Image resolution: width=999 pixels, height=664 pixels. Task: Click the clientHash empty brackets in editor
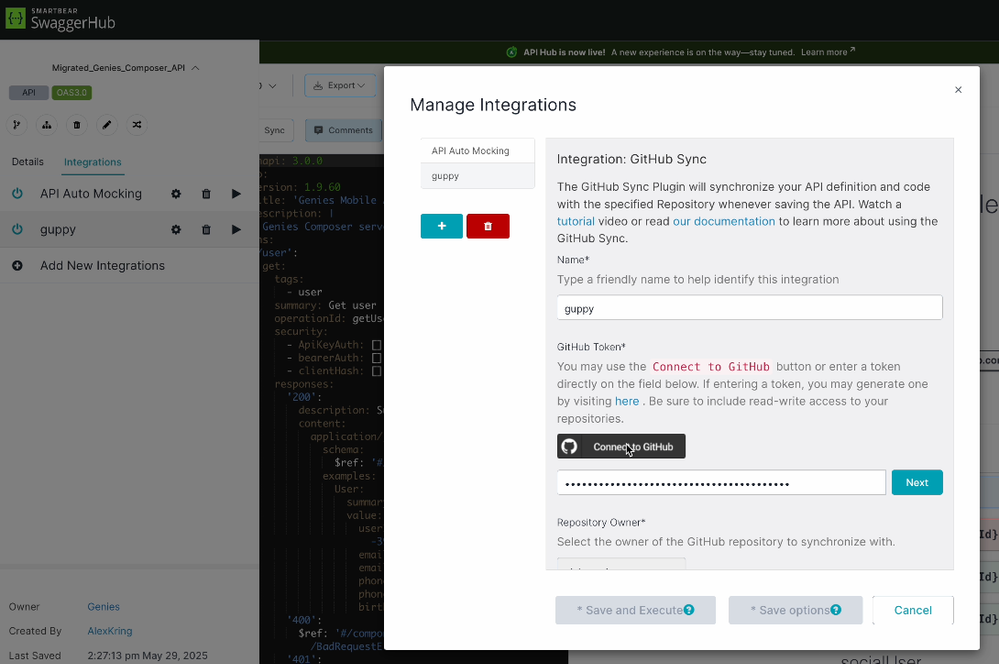[x=377, y=371]
